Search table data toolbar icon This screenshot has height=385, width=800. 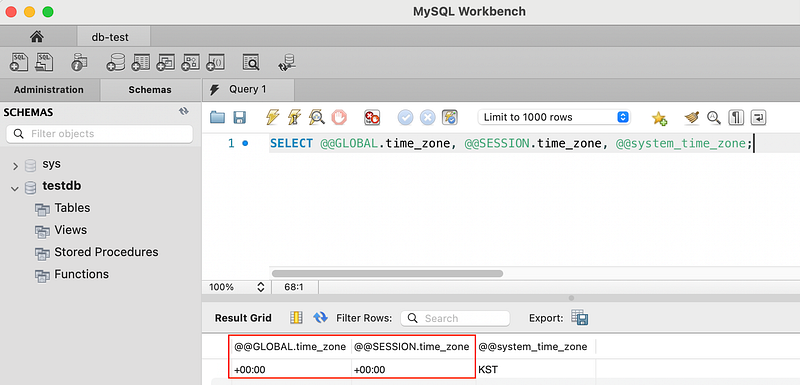coord(252,62)
